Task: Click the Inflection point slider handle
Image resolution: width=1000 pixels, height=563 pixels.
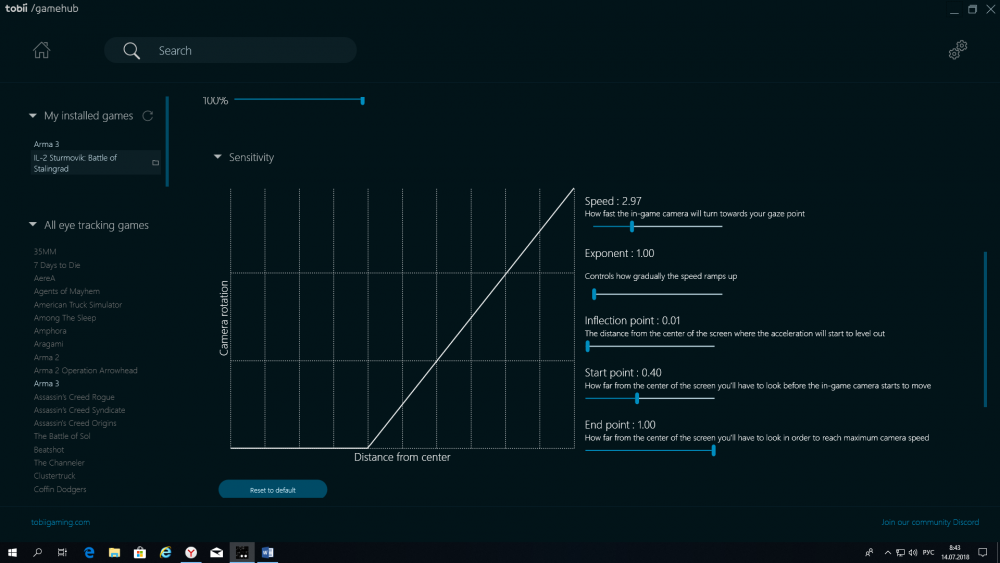Action: (587, 346)
